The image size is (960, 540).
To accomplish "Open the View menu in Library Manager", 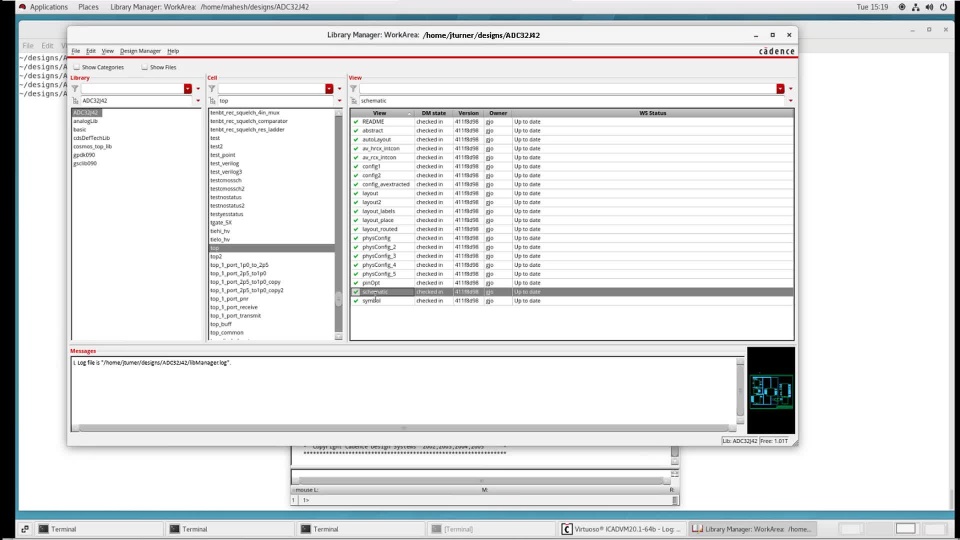I will (108, 51).
